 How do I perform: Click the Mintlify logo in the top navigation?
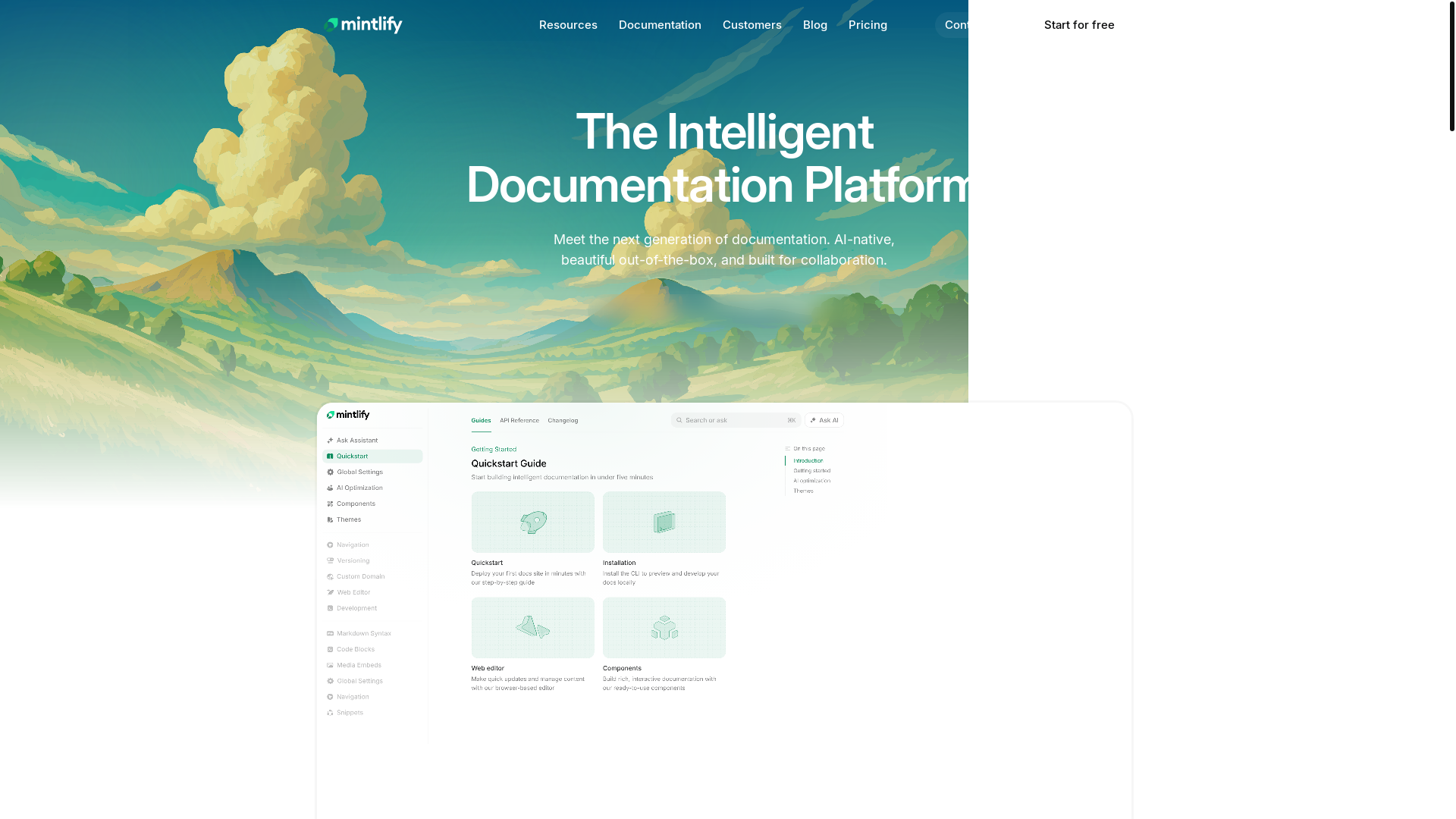click(x=363, y=25)
